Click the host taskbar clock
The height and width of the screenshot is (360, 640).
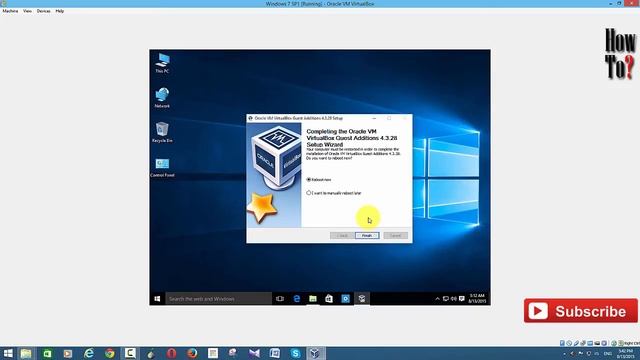(x=626, y=353)
